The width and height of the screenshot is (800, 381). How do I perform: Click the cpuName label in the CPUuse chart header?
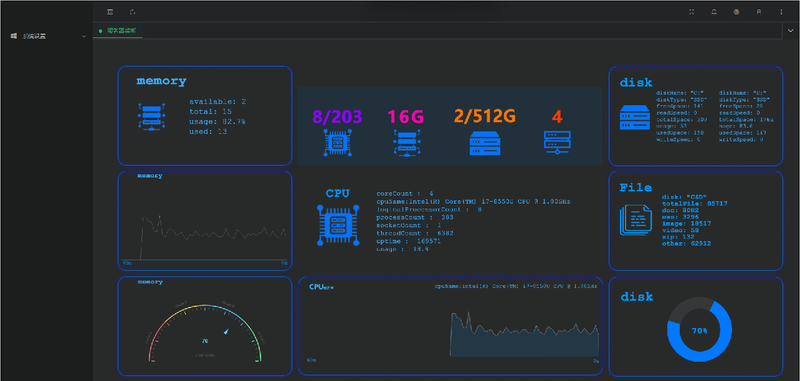click(516, 287)
